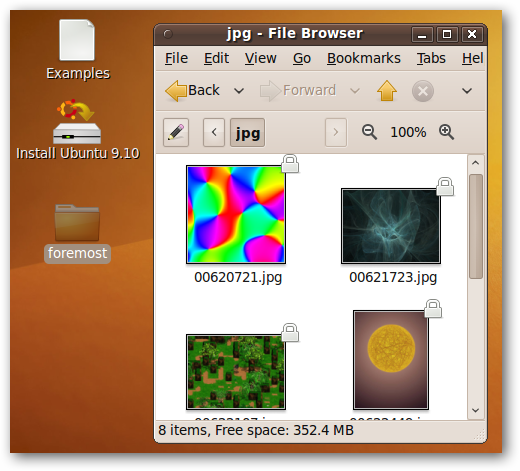
Task: Click the 100% zoom level label
Action: (x=408, y=132)
